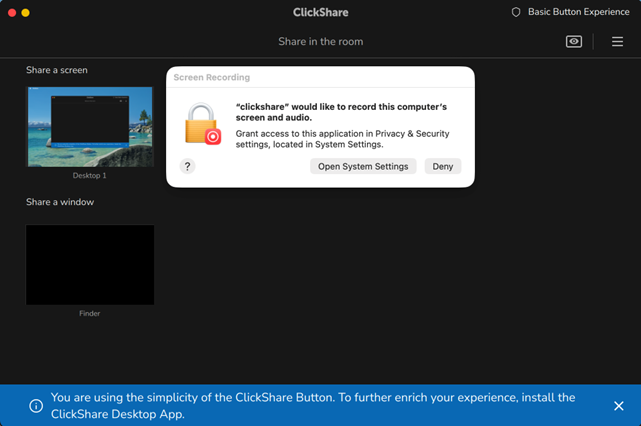The height and width of the screenshot is (426, 641).
Task: Click the install ClickShare Desktop App banner text
Action: coord(313,406)
